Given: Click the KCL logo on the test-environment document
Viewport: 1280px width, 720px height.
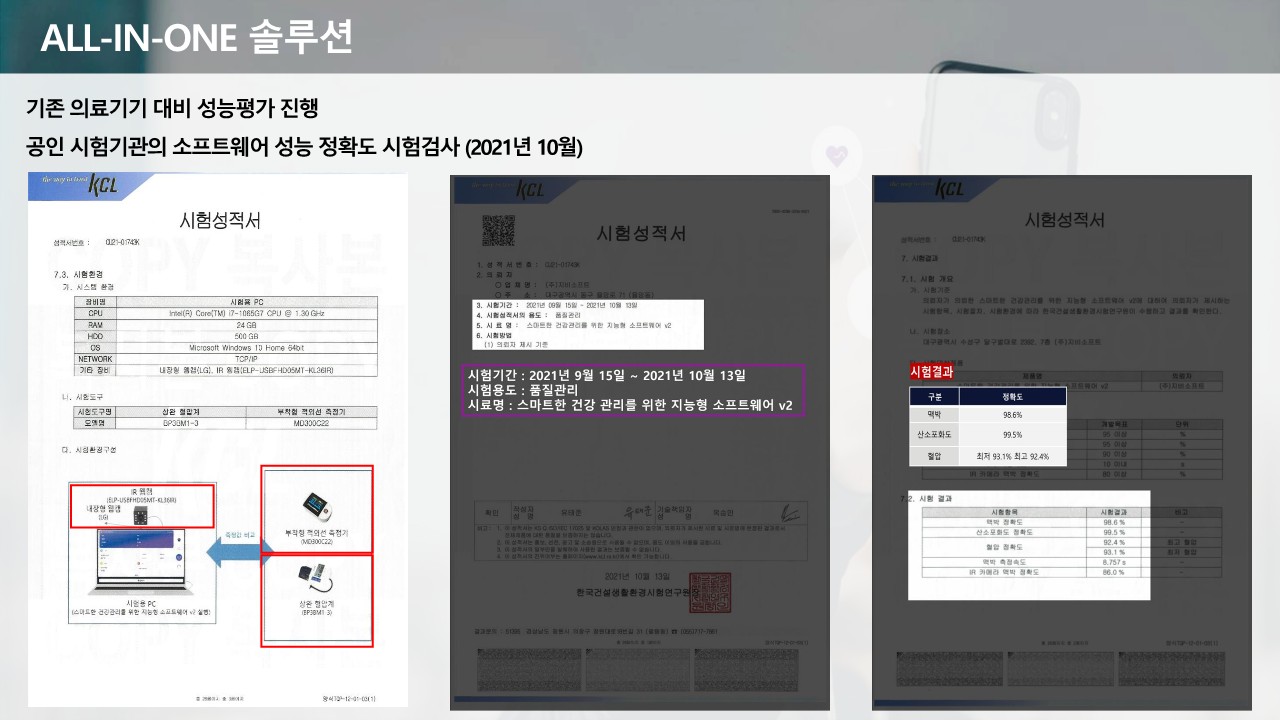Looking at the screenshot, I should (103, 186).
